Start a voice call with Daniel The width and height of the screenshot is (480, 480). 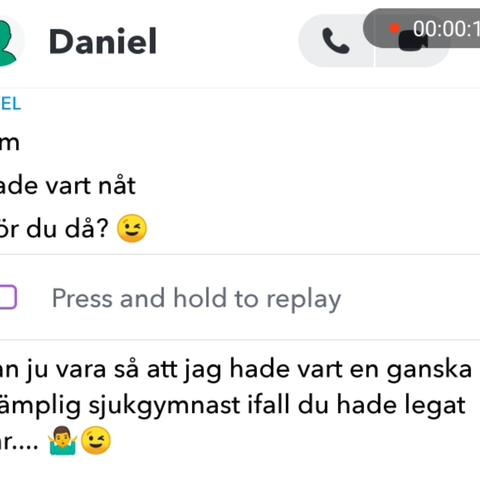336,41
